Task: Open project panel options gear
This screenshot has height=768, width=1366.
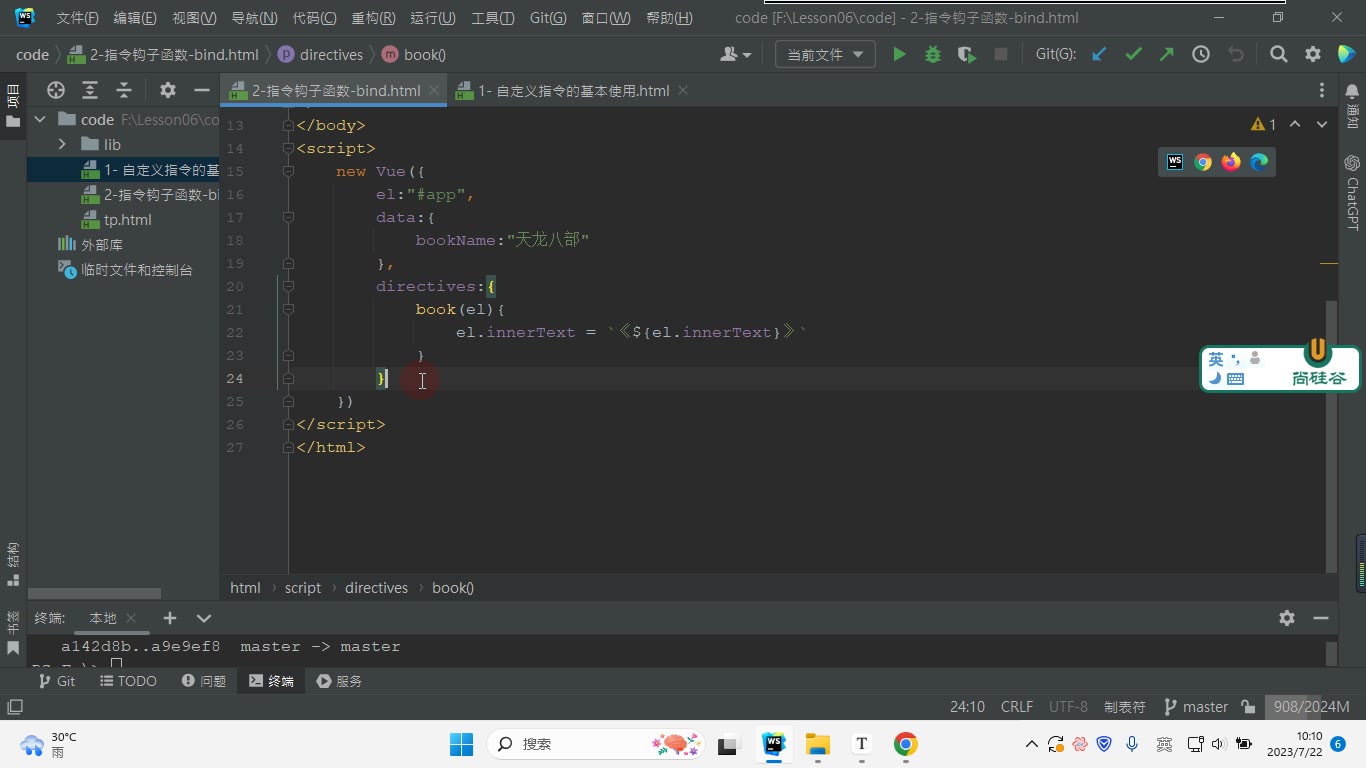Action: coord(168,90)
